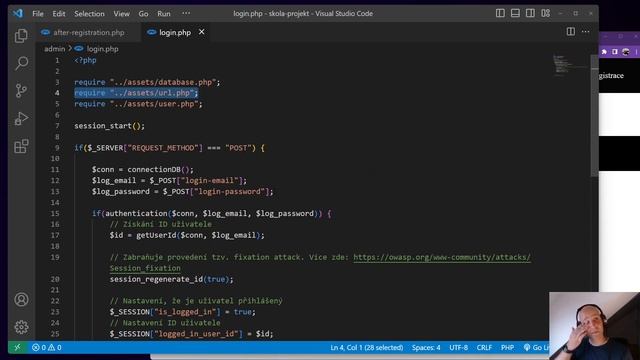
Task: Click the code minimap preview
Action: 569,65
